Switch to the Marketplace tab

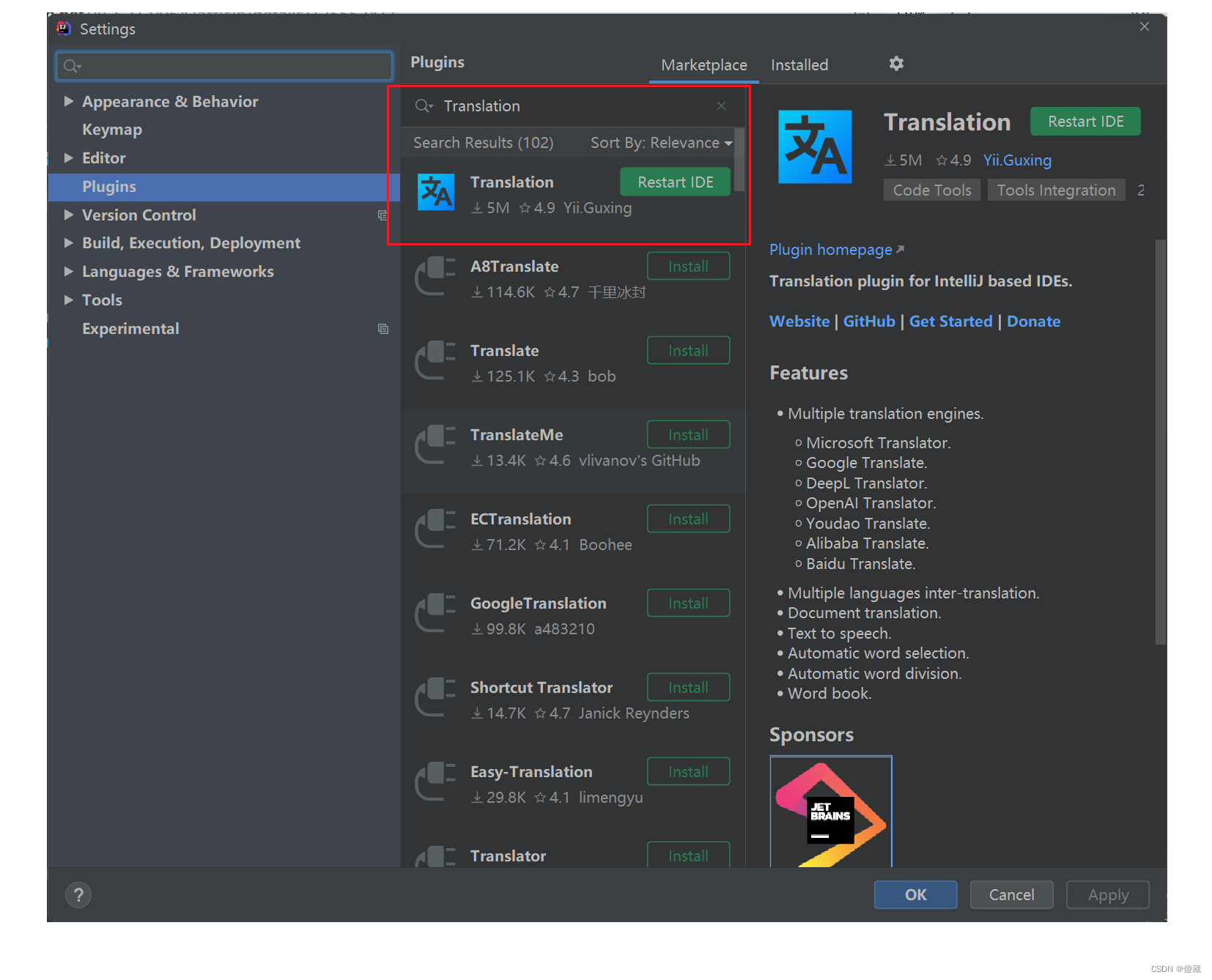[703, 65]
